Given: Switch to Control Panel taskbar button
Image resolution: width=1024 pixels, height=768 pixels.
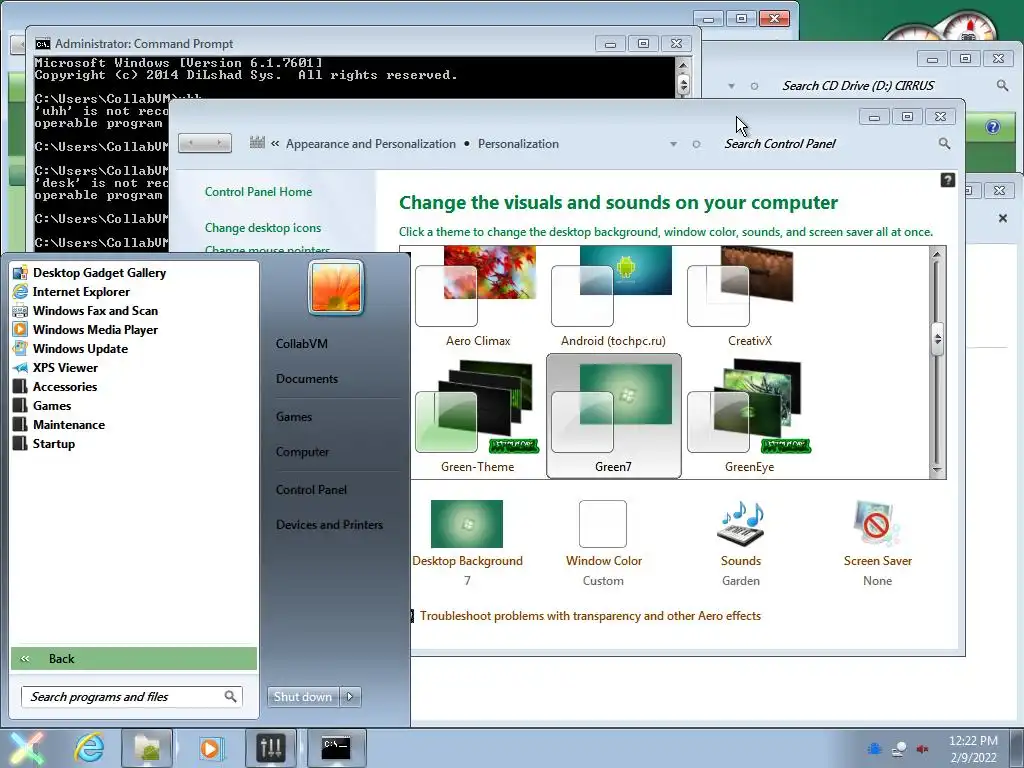Looking at the screenshot, I should click(x=271, y=748).
